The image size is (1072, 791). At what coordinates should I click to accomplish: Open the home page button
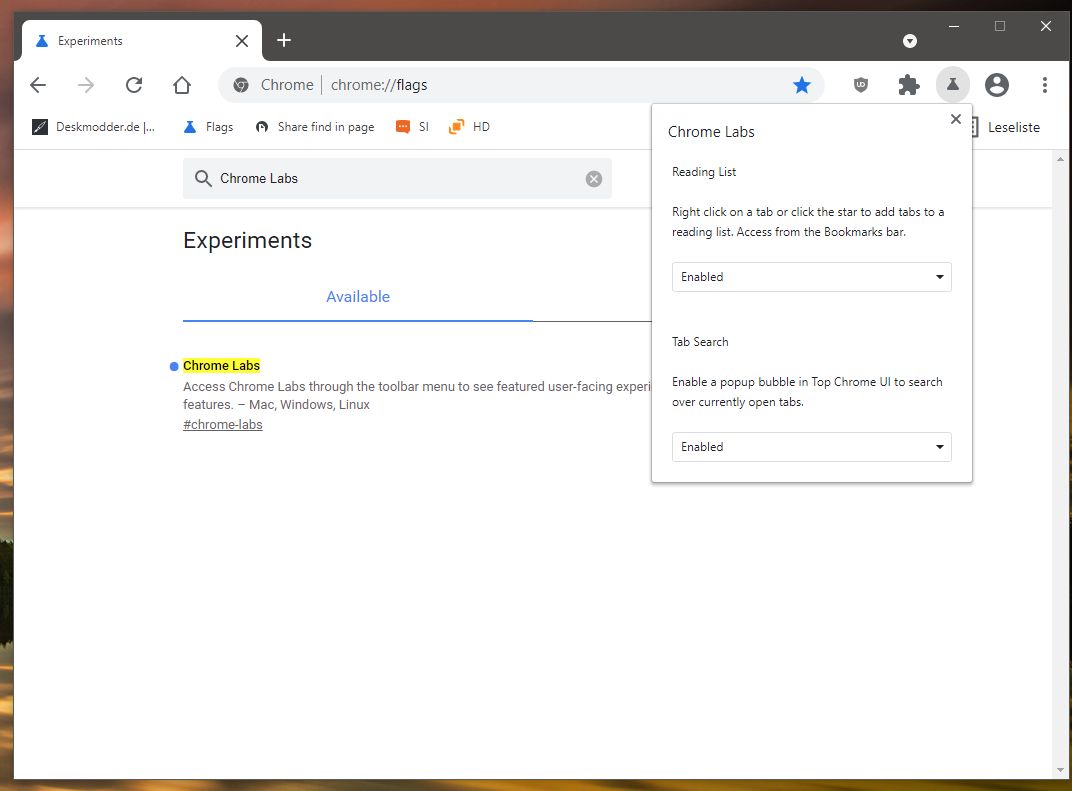point(182,85)
